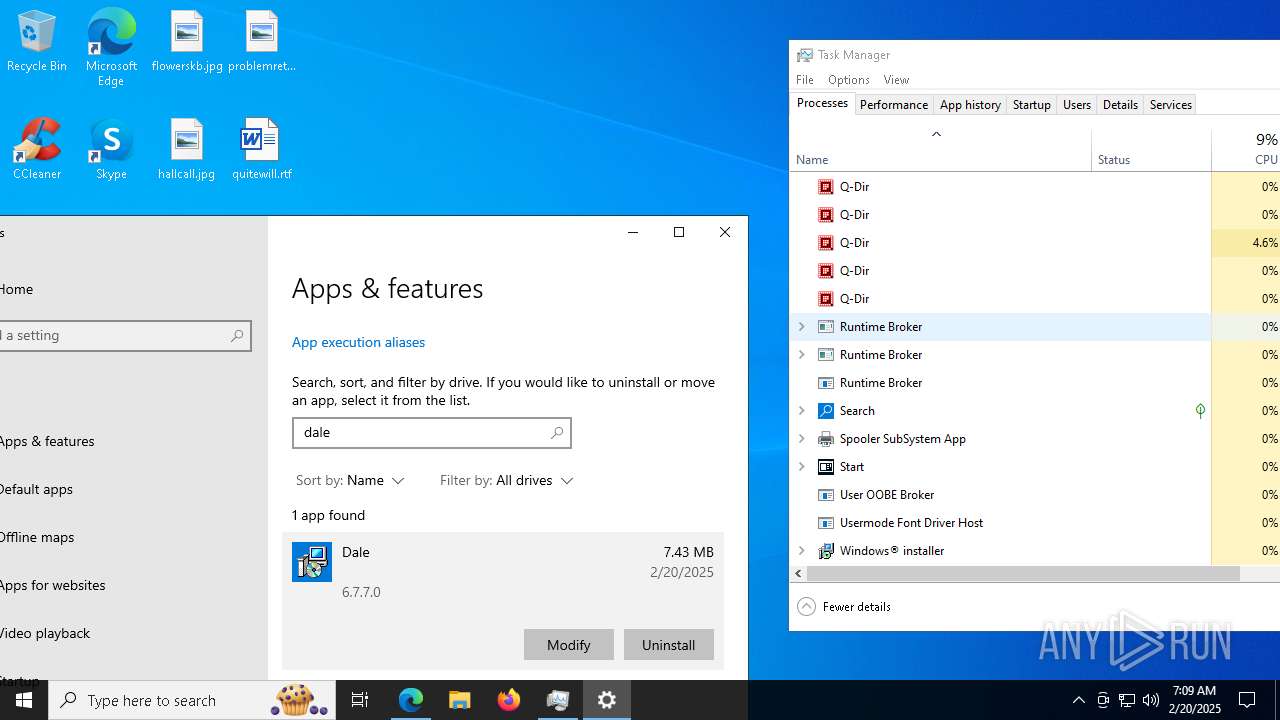Open the Action Center notifications icon
This screenshot has width=1280, height=720.
(1247, 700)
